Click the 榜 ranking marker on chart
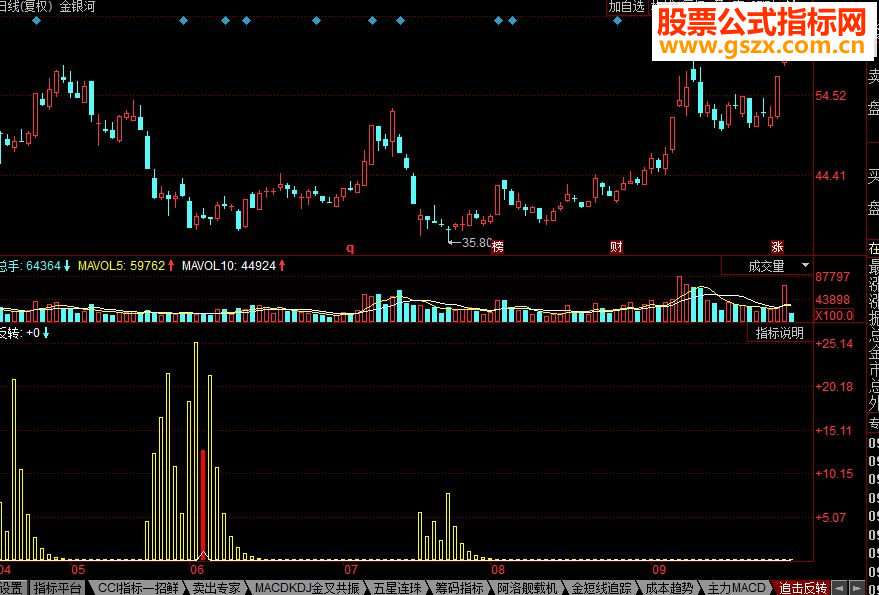 coord(497,247)
